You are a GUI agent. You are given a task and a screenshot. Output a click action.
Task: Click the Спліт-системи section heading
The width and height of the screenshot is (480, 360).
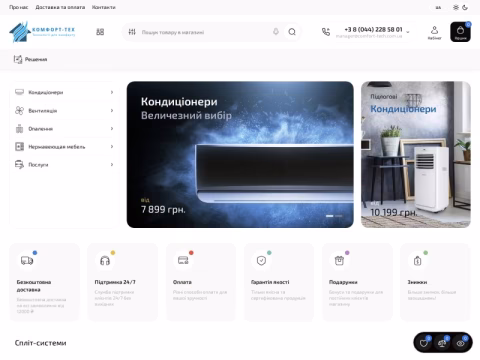40,343
